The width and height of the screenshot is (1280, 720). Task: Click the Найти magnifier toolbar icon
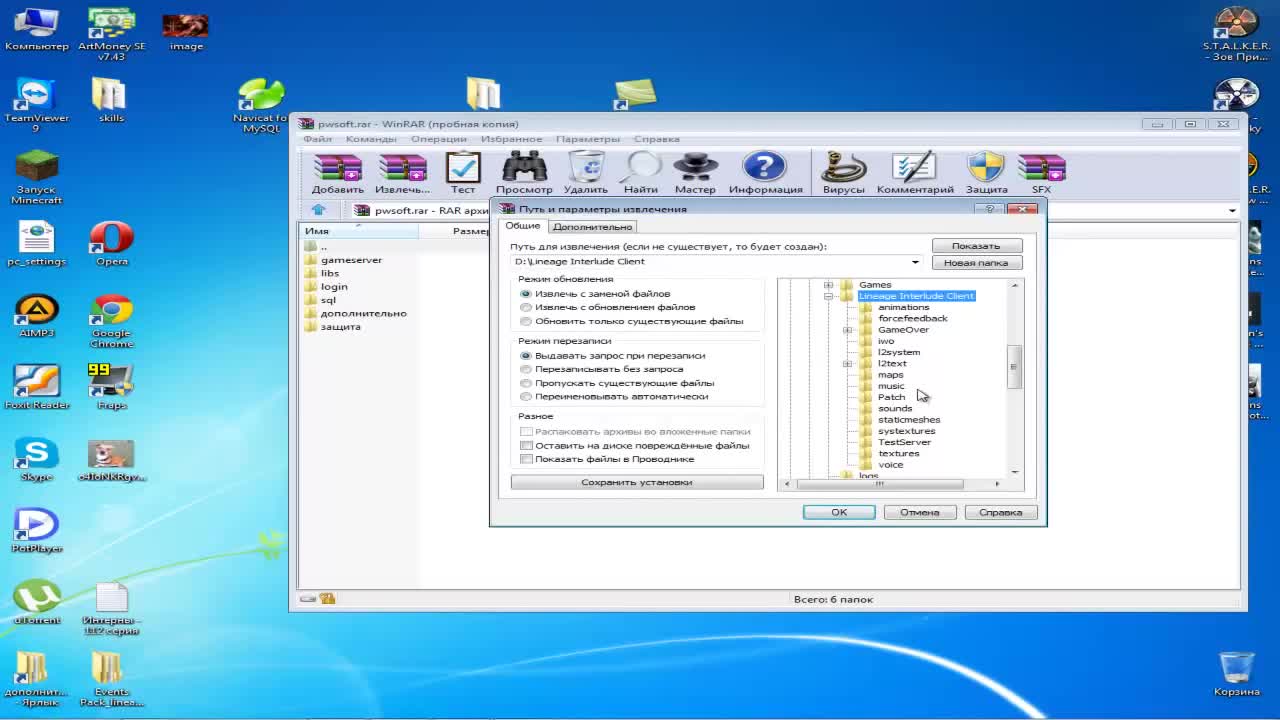click(x=641, y=172)
